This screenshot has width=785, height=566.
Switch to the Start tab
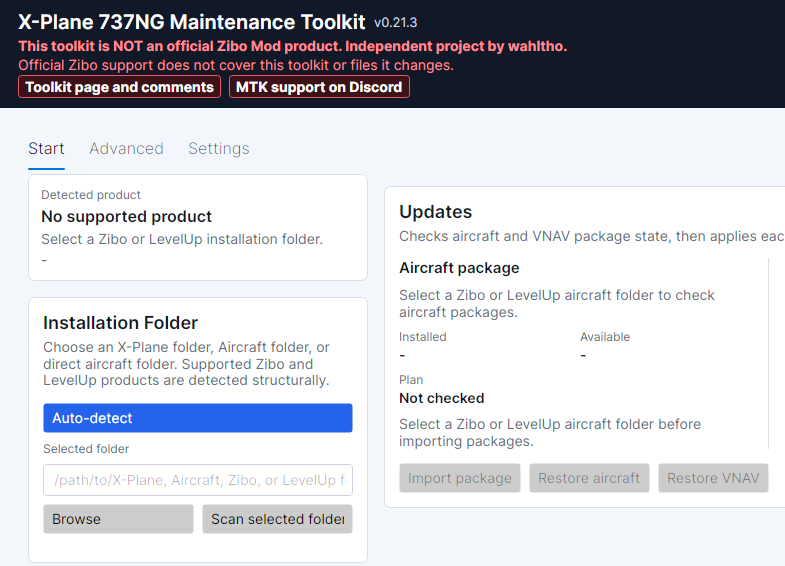46,149
